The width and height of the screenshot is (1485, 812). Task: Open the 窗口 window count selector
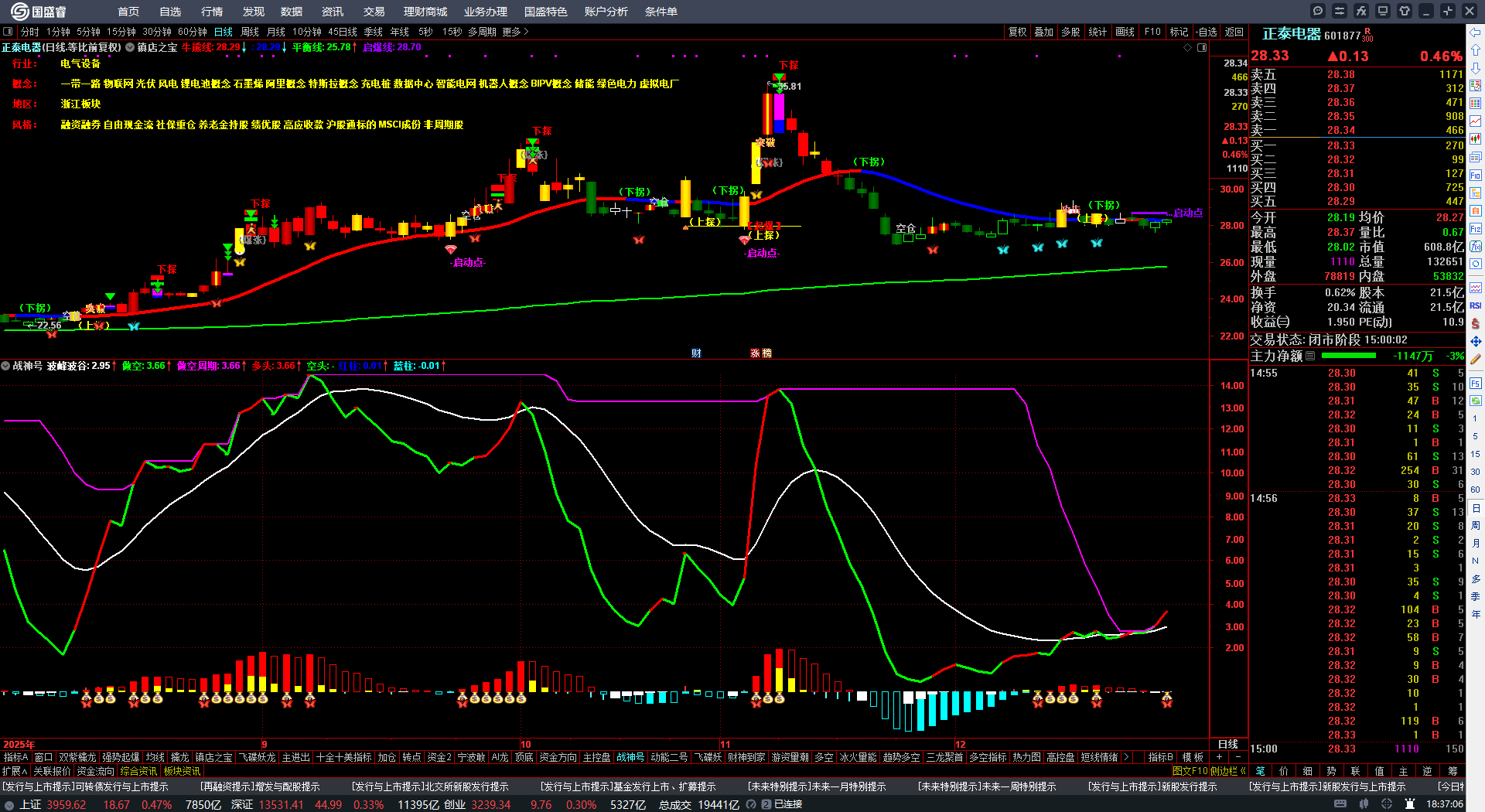pyautogui.click(x=43, y=757)
